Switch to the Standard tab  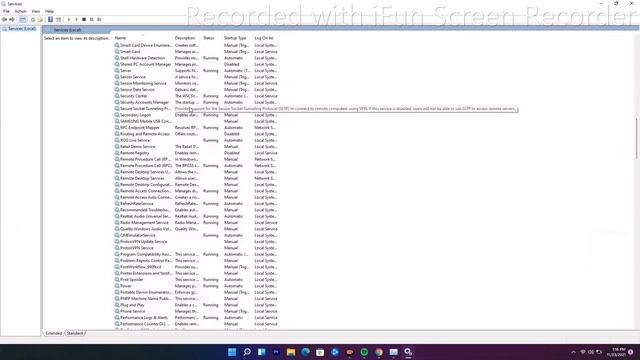[75, 333]
